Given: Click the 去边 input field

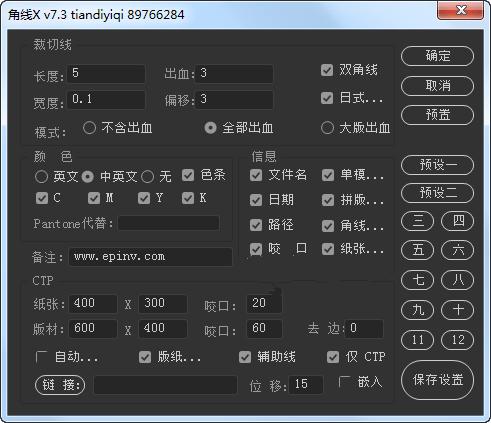Looking at the screenshot, I should pyautogui.click(x=365, y=329).
